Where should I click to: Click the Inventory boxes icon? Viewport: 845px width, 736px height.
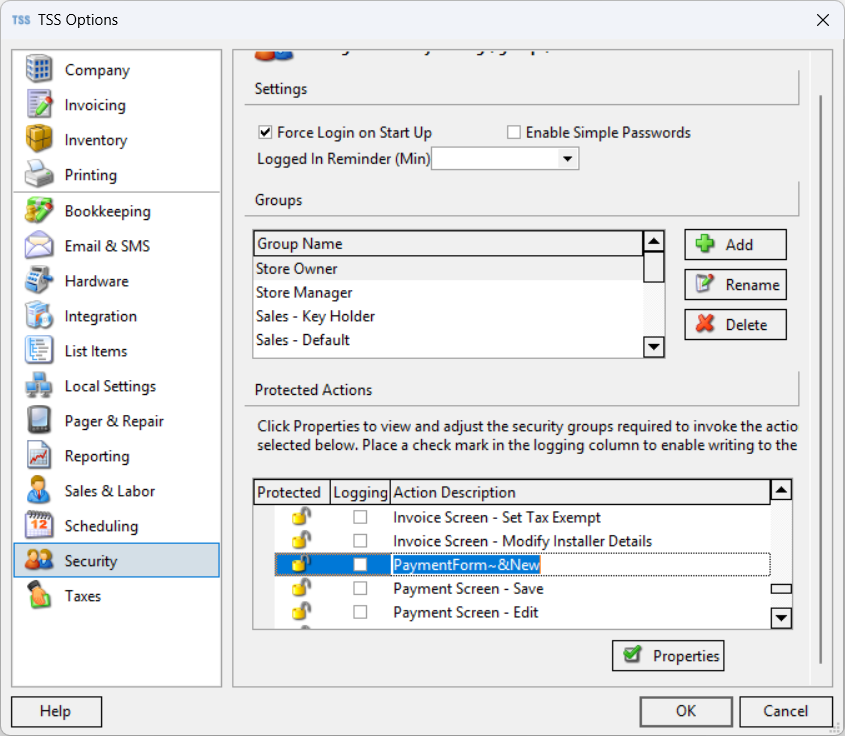pos(39,140)
